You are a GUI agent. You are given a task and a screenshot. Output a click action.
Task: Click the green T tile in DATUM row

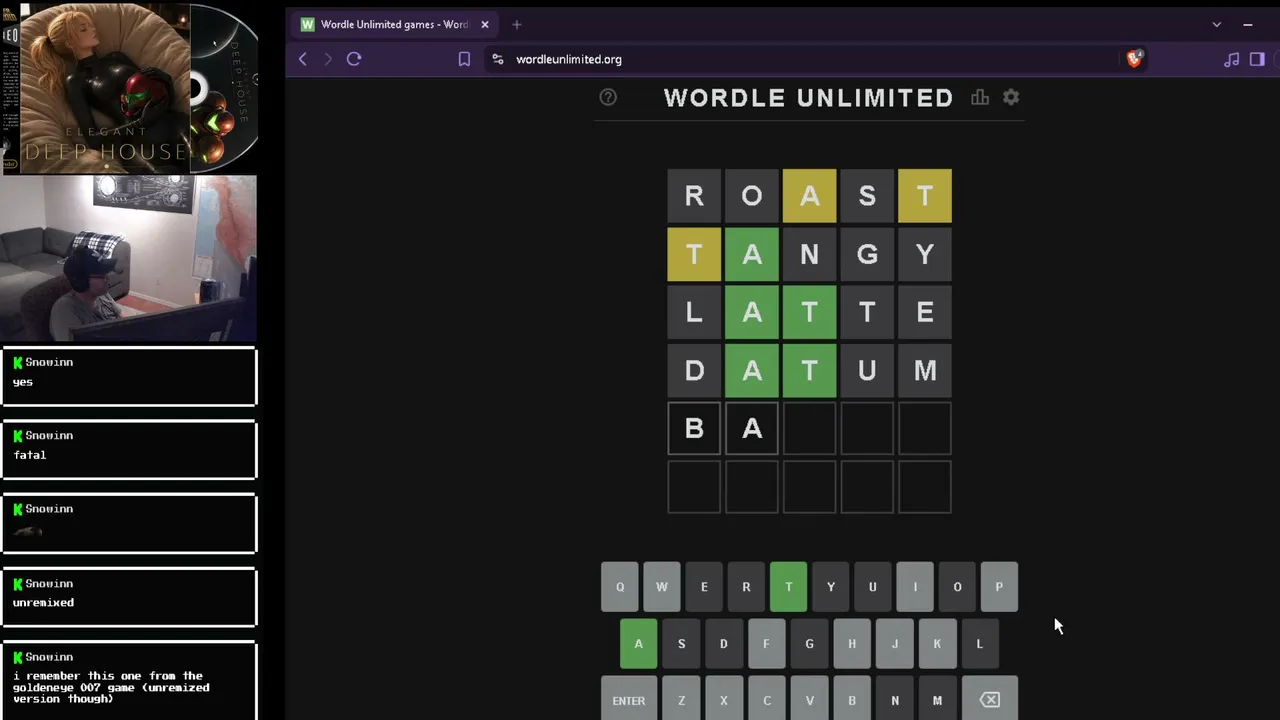[810, 370]
